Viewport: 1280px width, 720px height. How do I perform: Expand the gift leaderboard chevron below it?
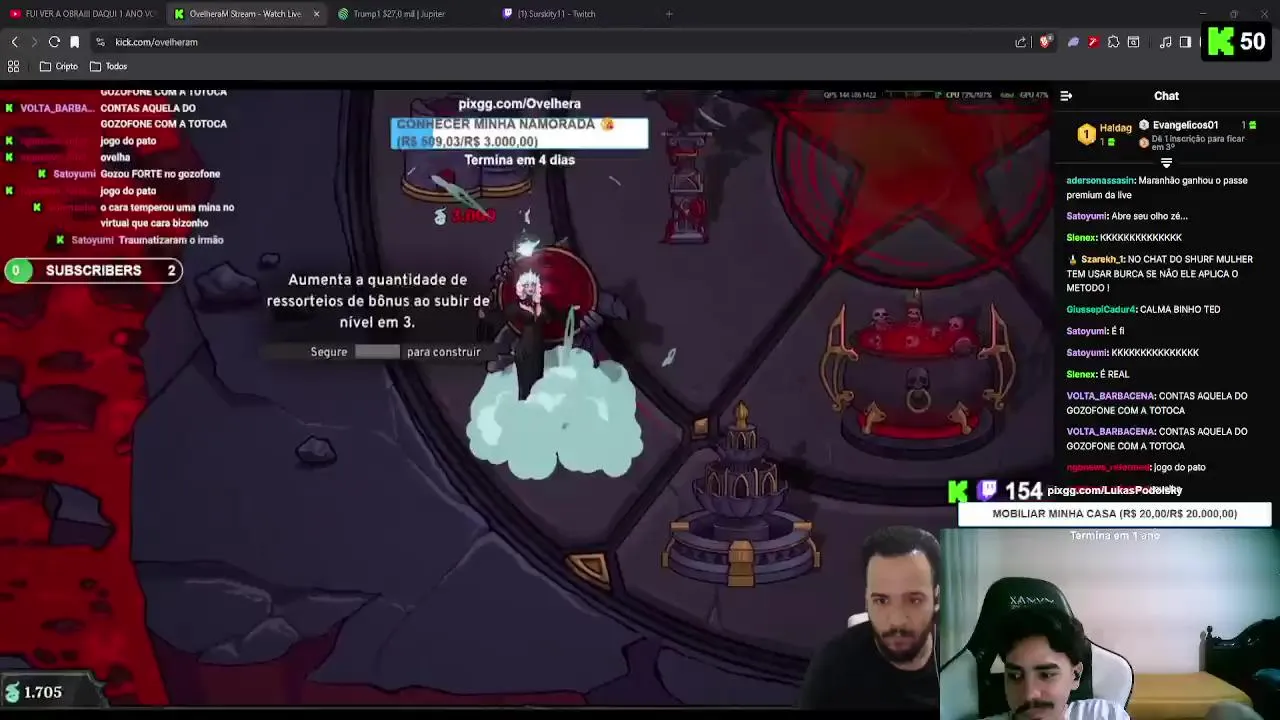tap(1166, 162)
